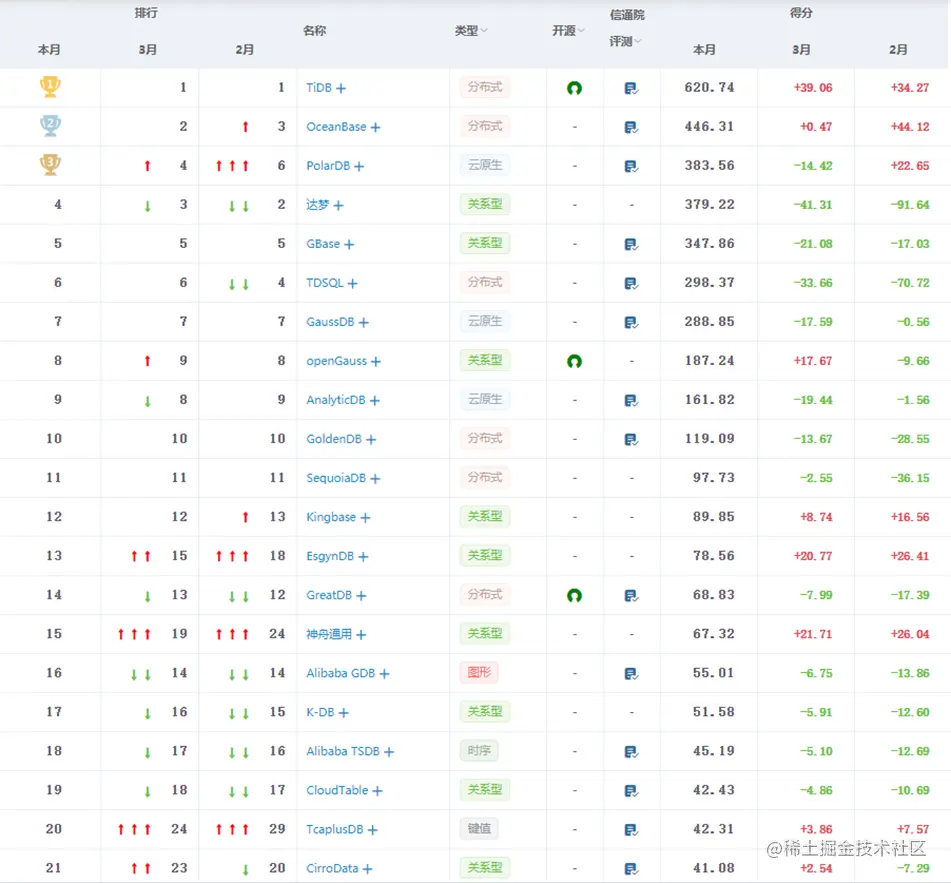Click the 排行 column group header
Image resolution: width=951 pixels, height=883 pixels.
click(x=146, y=13)
